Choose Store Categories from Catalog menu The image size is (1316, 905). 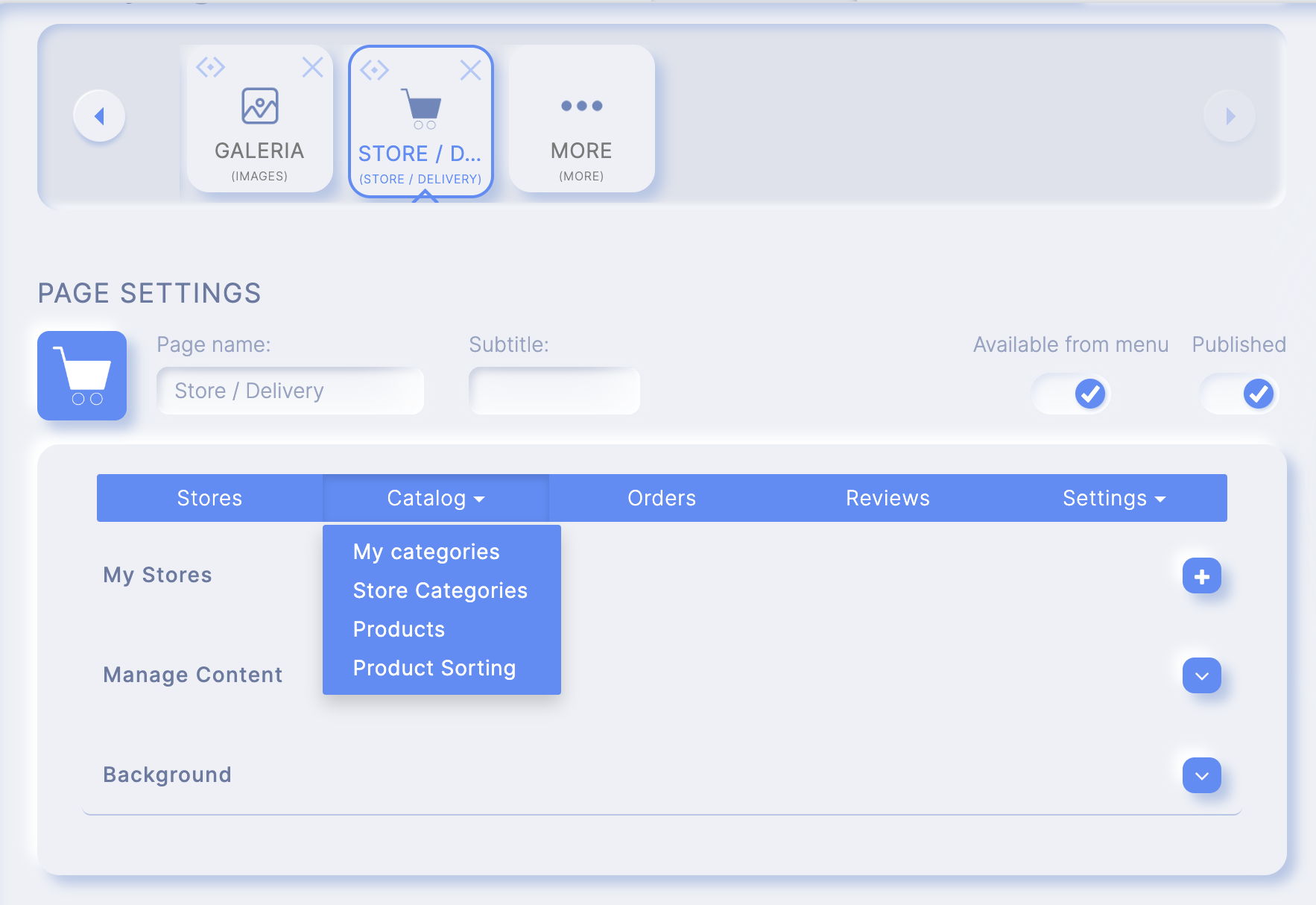coord(440,590)
